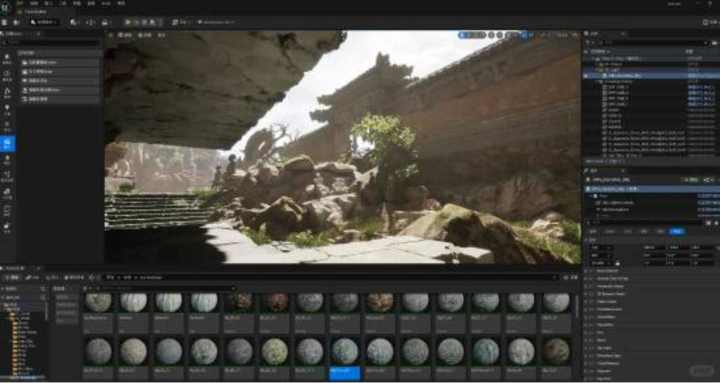Open the perspective view mode dropdown
The width and height of the screenshot is (720, 383).
coord(124,35)
